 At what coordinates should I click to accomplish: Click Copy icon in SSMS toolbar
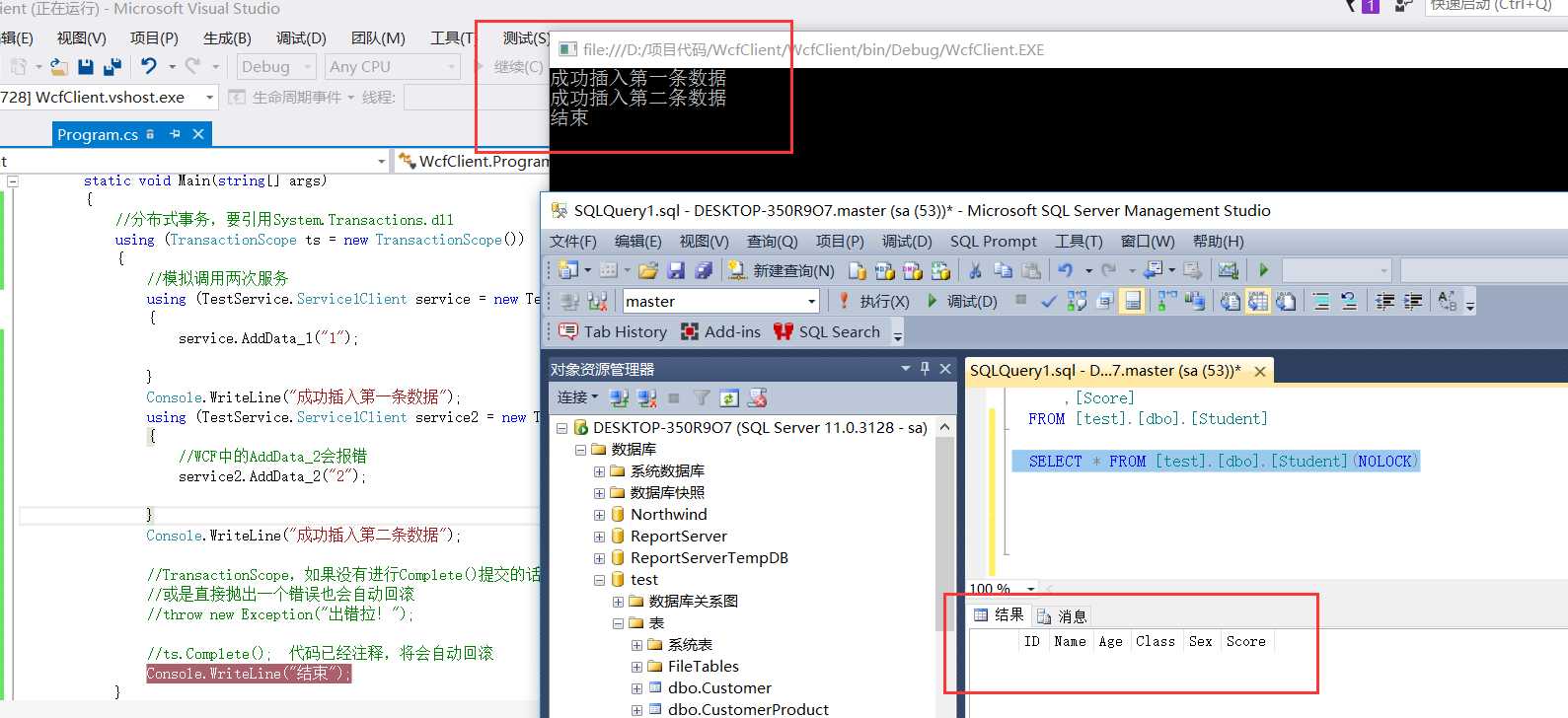click(x=1003, y=270)
